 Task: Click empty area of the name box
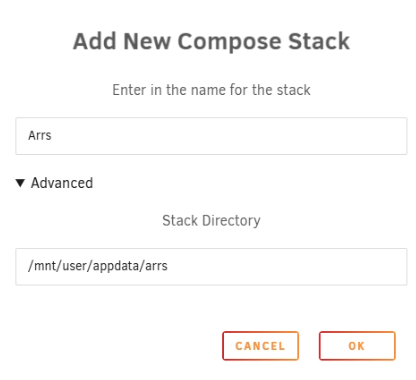233,136
